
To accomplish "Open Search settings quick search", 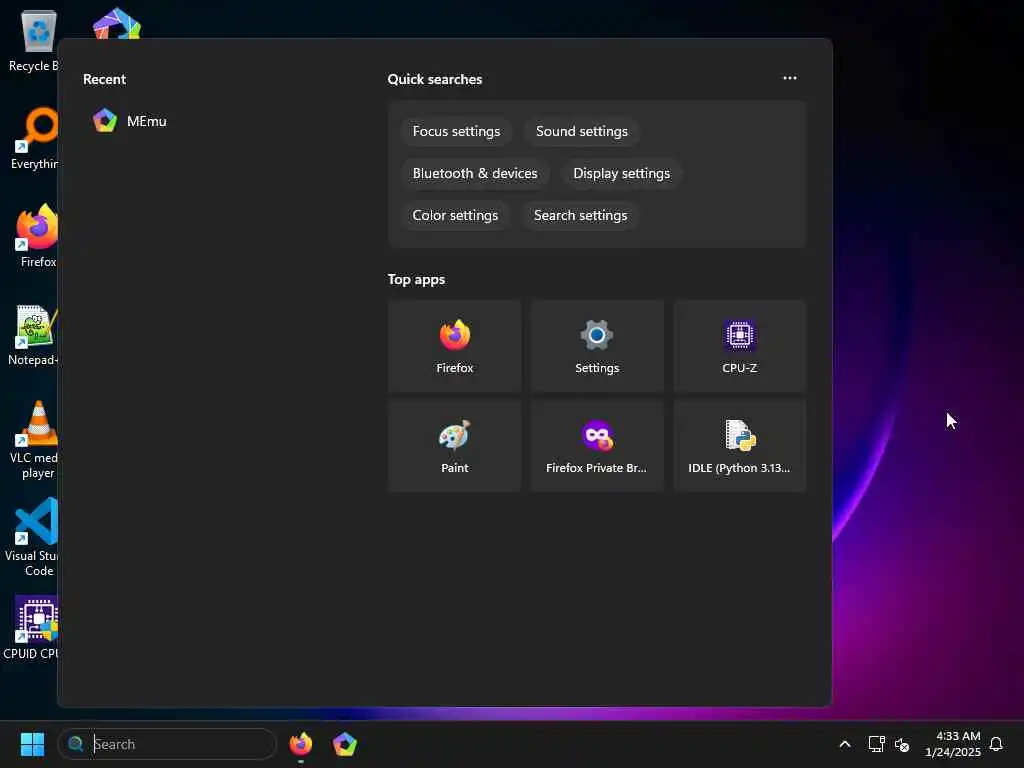I will coord(580,215).
